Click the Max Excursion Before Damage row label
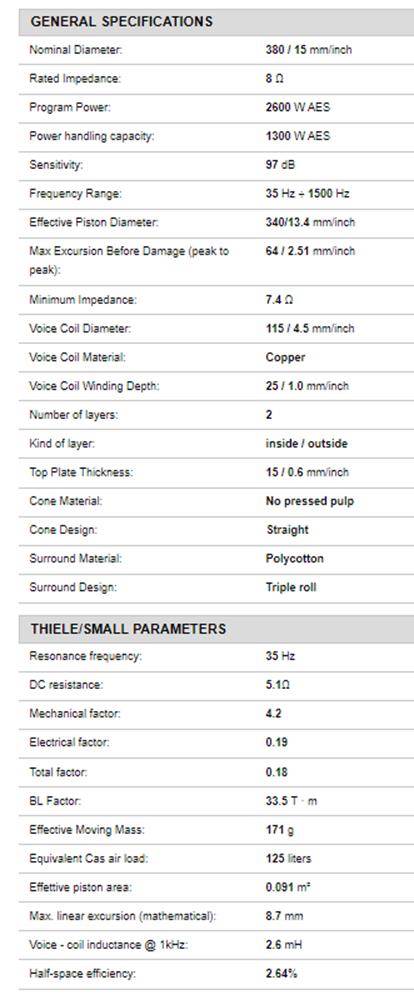The width and height of the screenshot is (414, 1000). pos(129,260)
